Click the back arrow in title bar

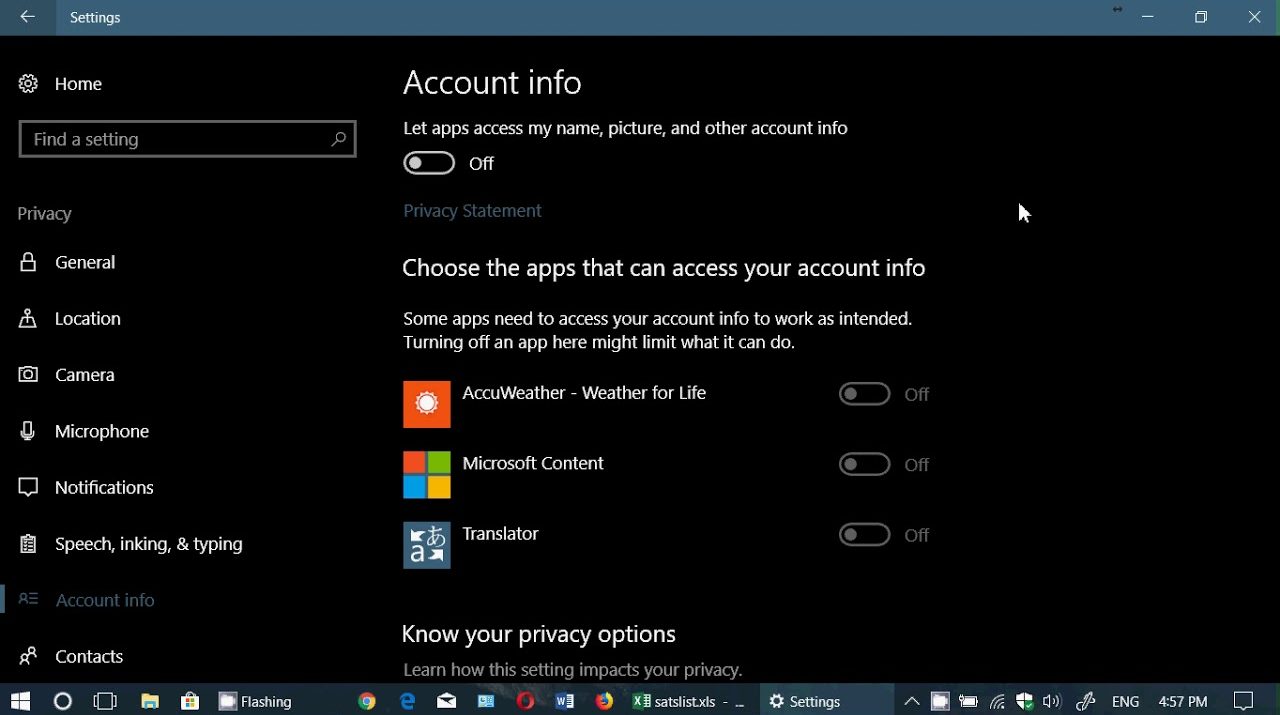pyautogui.click(x=28, y=17)
